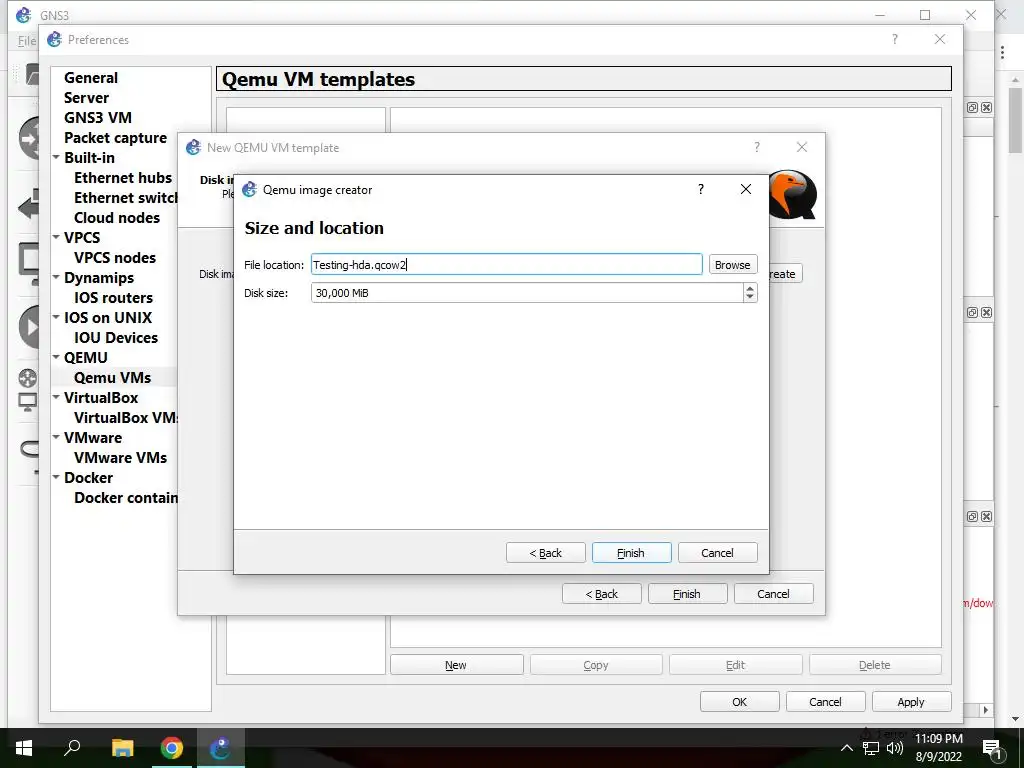This screenshot has height=768, width=1024.
Task: Open Cloud nodes preferences
Action: click(x=117, y=217)
